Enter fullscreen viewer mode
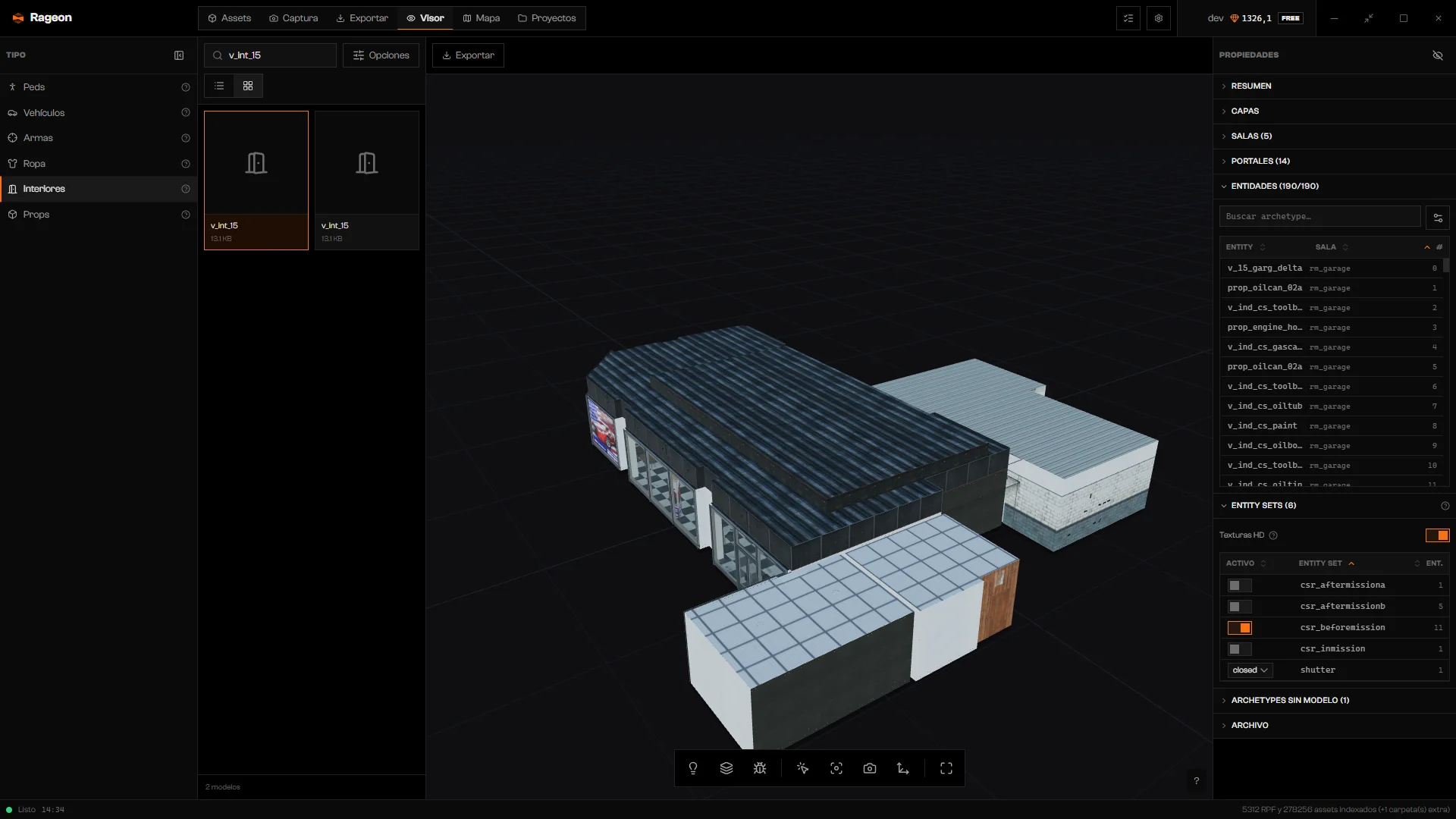This screenshot has height=819, width=1456. click(x=946, y=768)
